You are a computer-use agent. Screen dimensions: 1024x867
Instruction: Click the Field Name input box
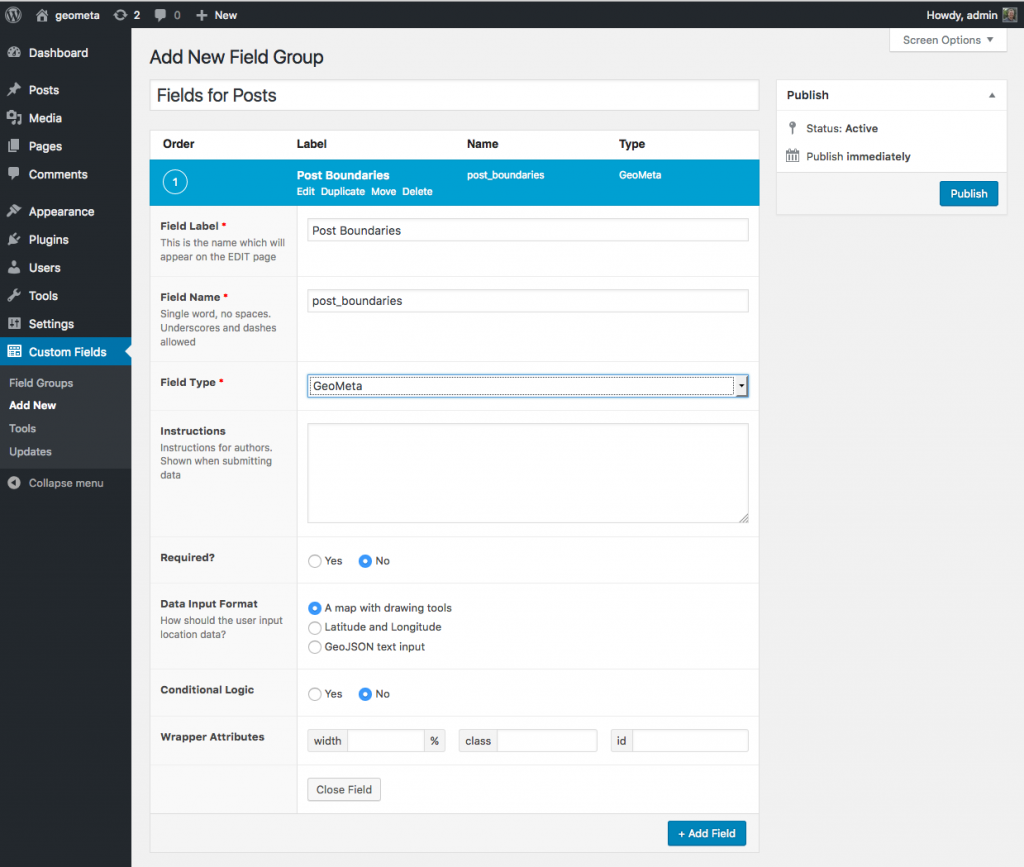pos(528,300)
